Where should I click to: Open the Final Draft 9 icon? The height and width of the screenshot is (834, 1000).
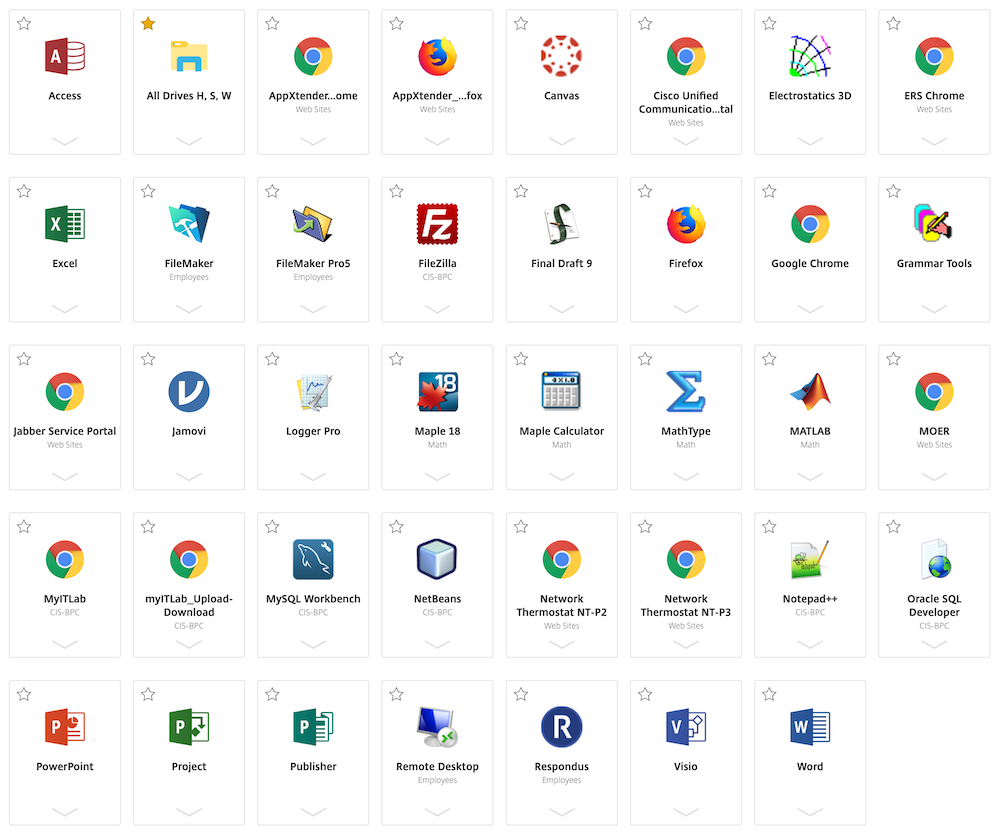[561, 224]
